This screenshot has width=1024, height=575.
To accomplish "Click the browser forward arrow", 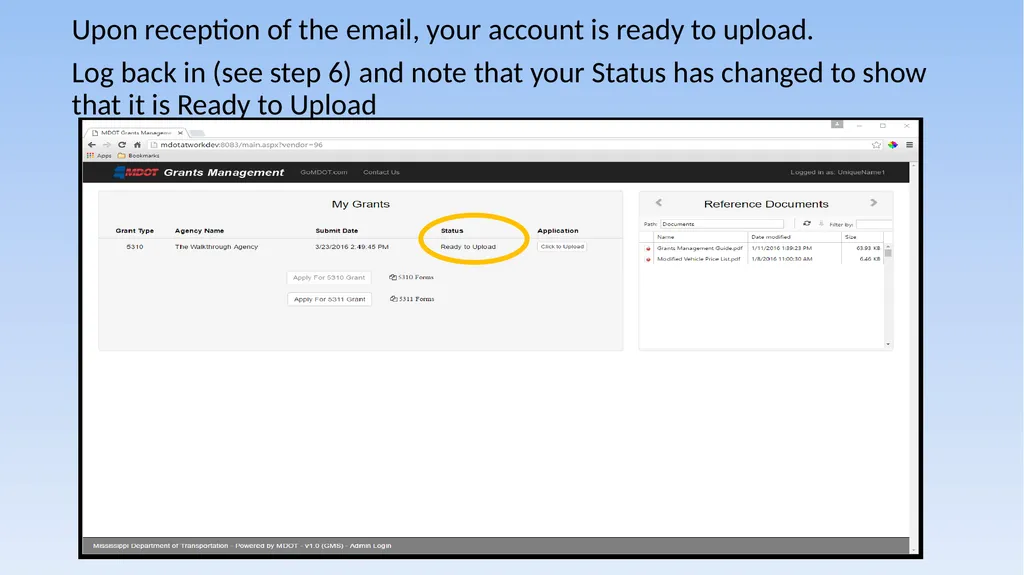I will click(107, 145).
